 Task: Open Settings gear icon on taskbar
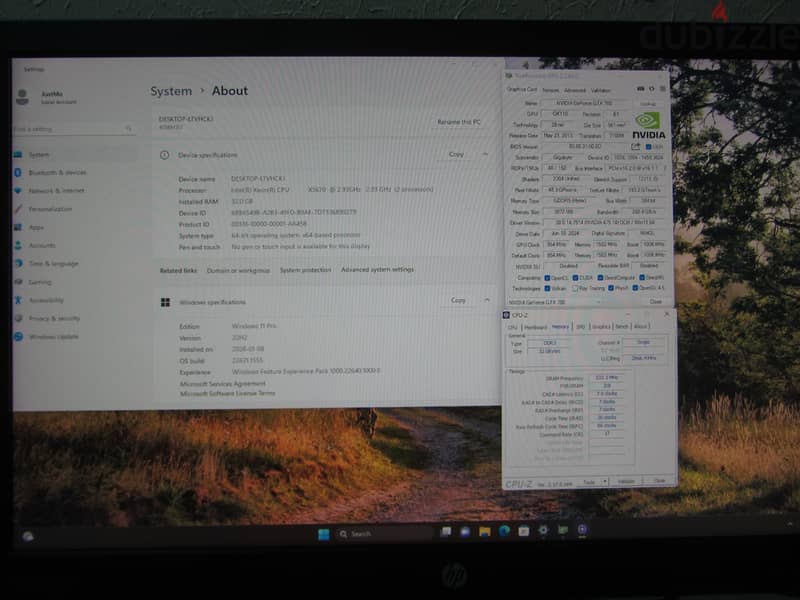[543, 531]
